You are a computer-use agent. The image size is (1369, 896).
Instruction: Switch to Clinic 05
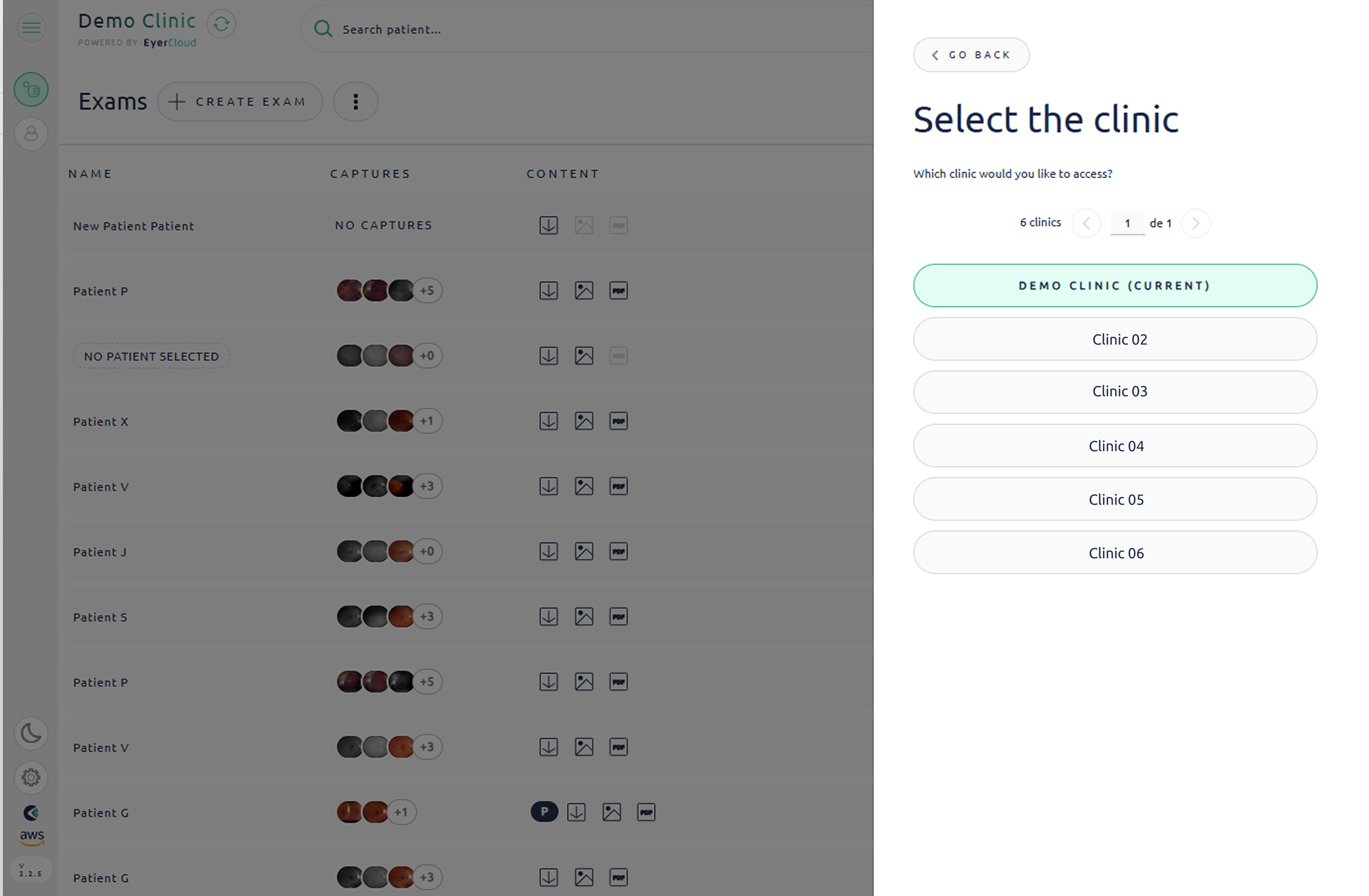1115,499
